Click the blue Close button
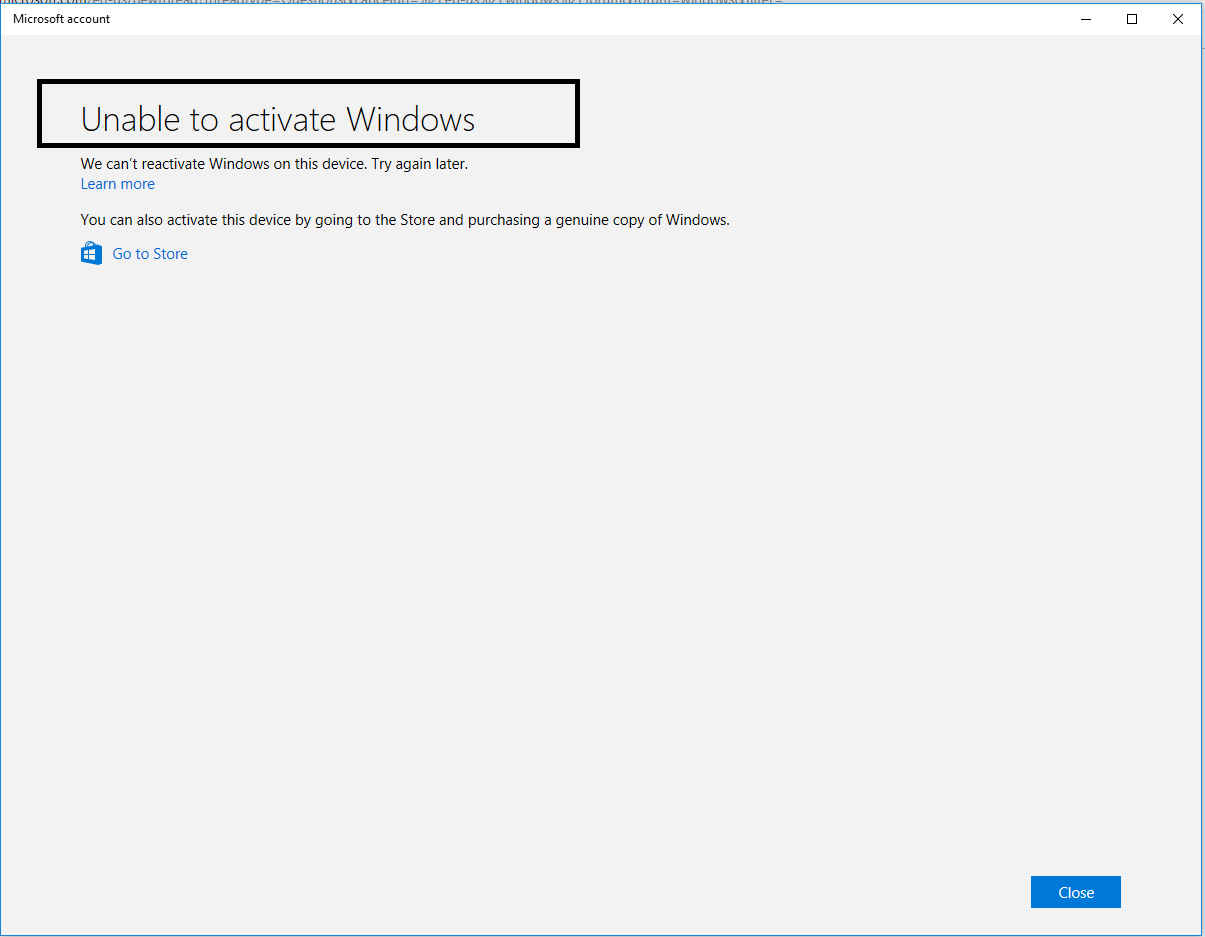Viewport: 1205px width, 937px height. coord(1076,892)
